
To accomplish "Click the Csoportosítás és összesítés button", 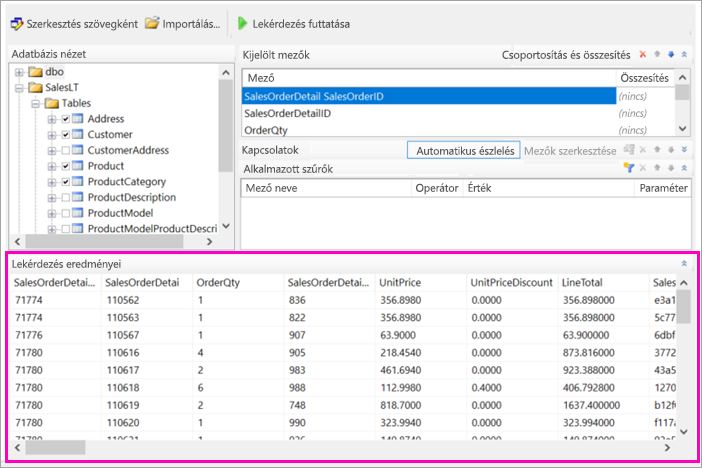I will tap(566, 55).
